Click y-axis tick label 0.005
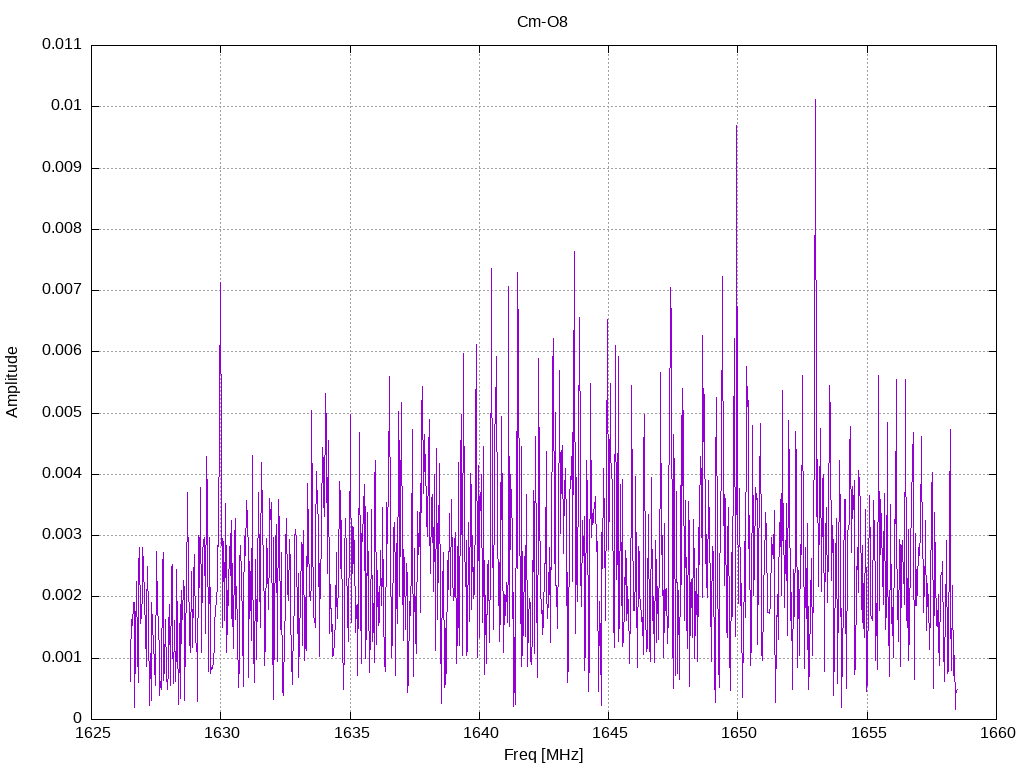 (x=62, y=413)
